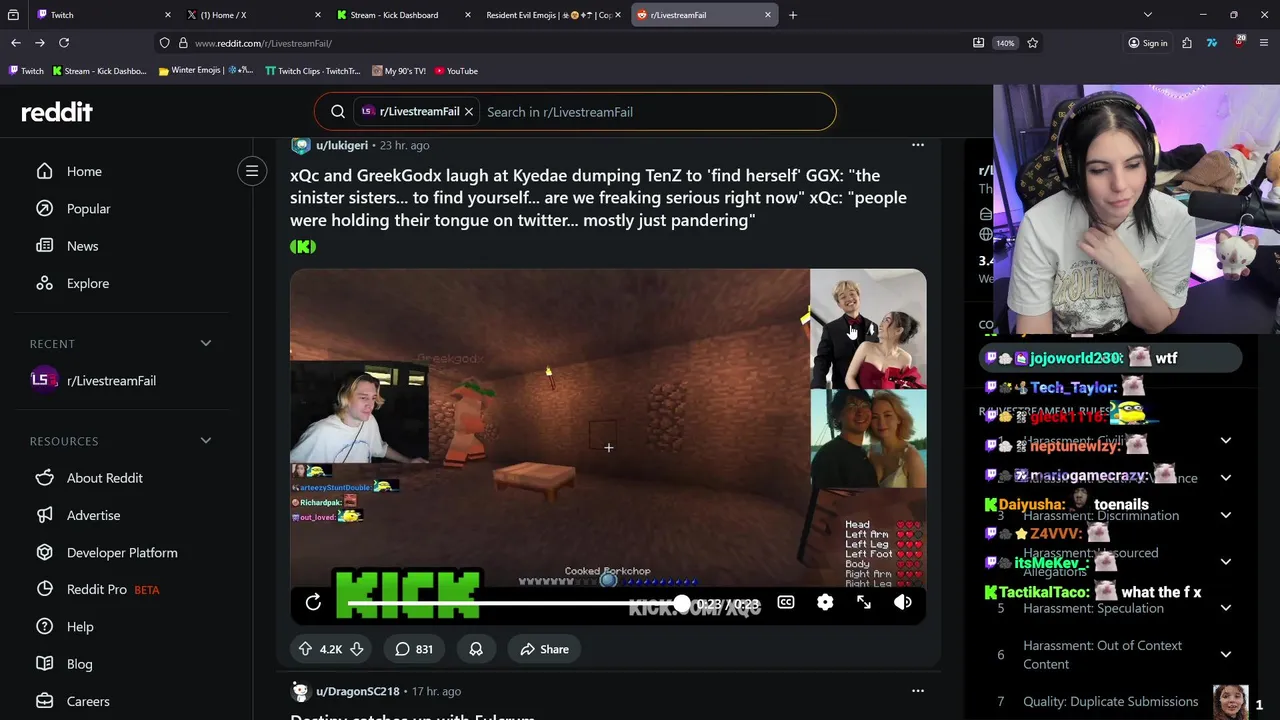
Task: Open the tab search dropdown
Action: pos(1148,15)
